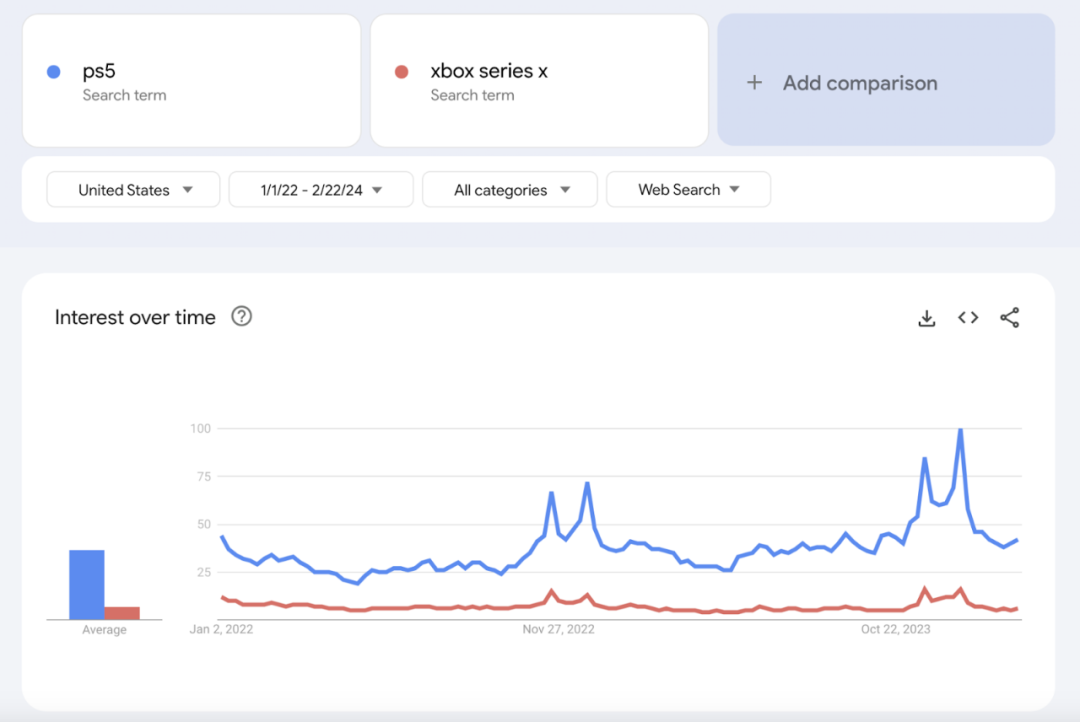
Task: Select the ps5 search term card
Action: (190, 80)
